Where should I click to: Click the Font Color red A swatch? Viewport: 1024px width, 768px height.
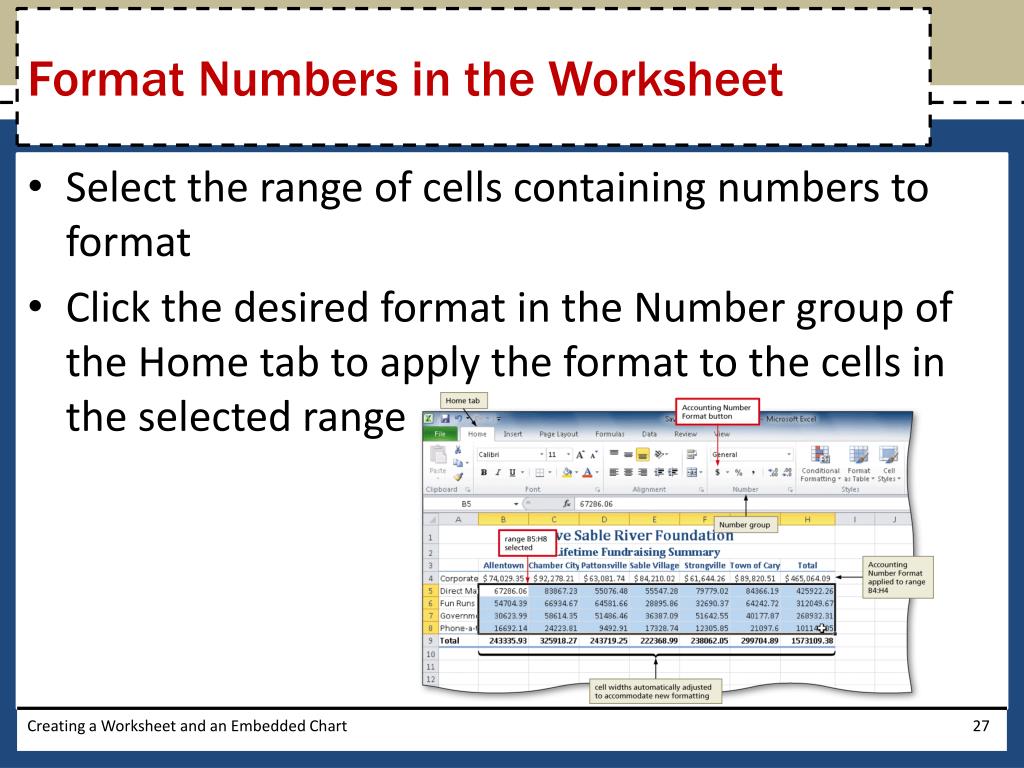coord(587,472)
